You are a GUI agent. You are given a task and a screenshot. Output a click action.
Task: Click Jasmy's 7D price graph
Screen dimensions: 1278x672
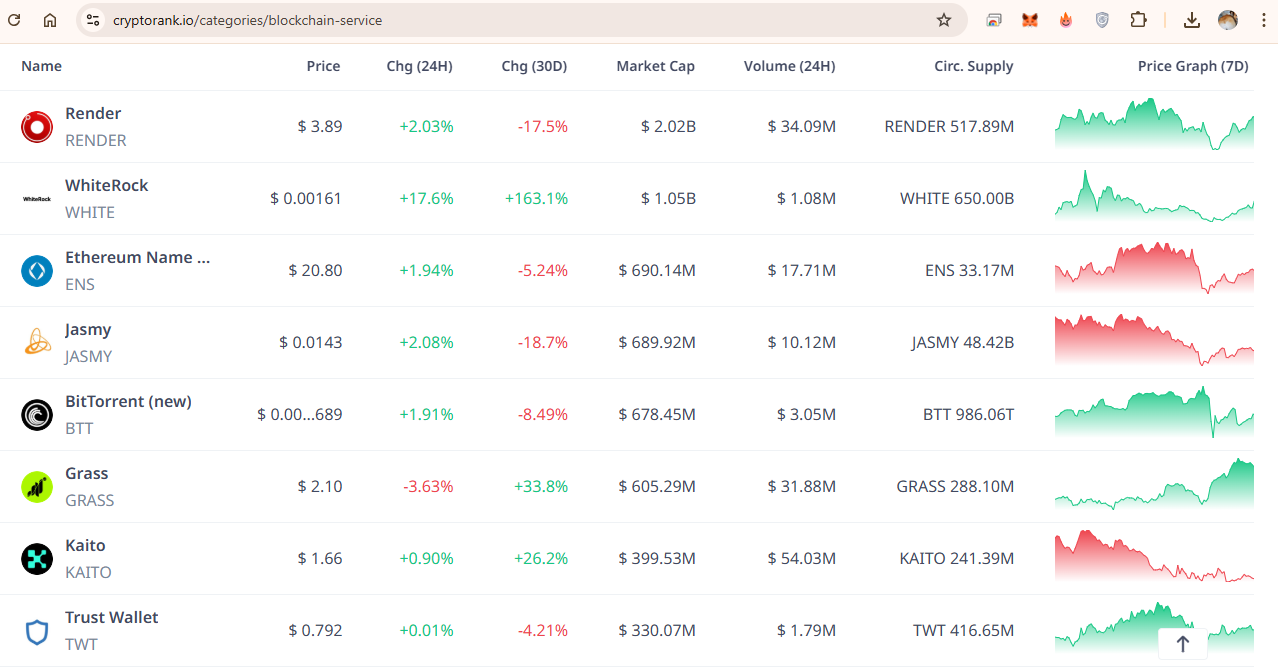click(x=1154, y=340)
